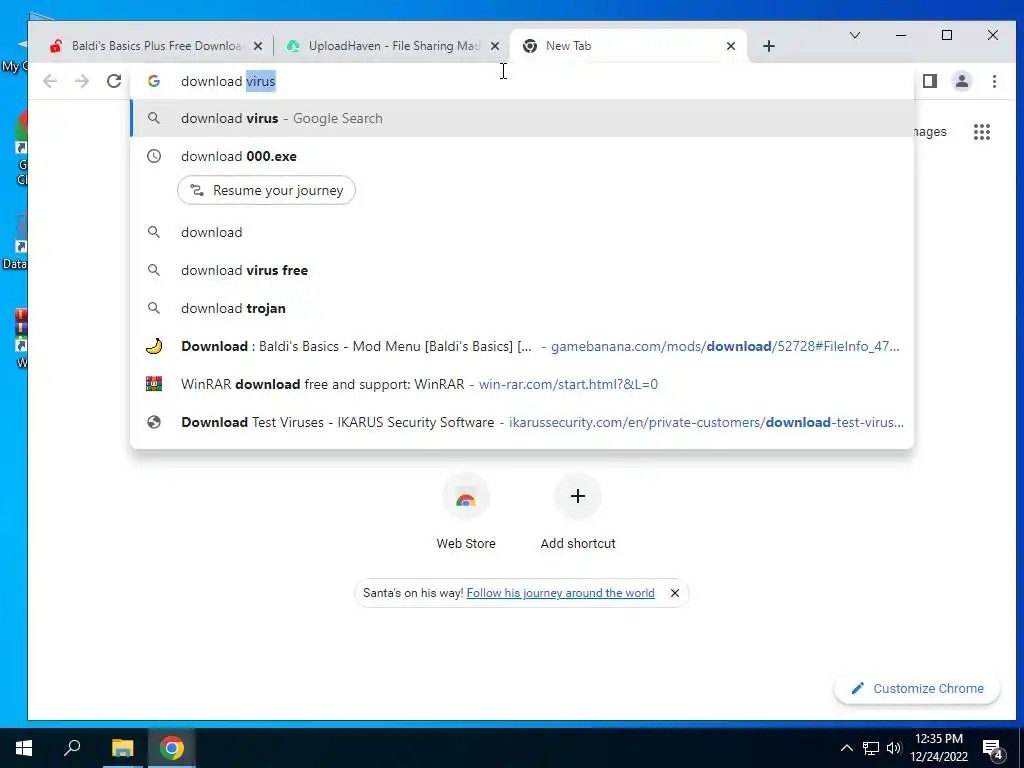This screenshot has height=768, width=1024.
Task: Click the volume speaker icon in tray
Action: pos(894,748)
